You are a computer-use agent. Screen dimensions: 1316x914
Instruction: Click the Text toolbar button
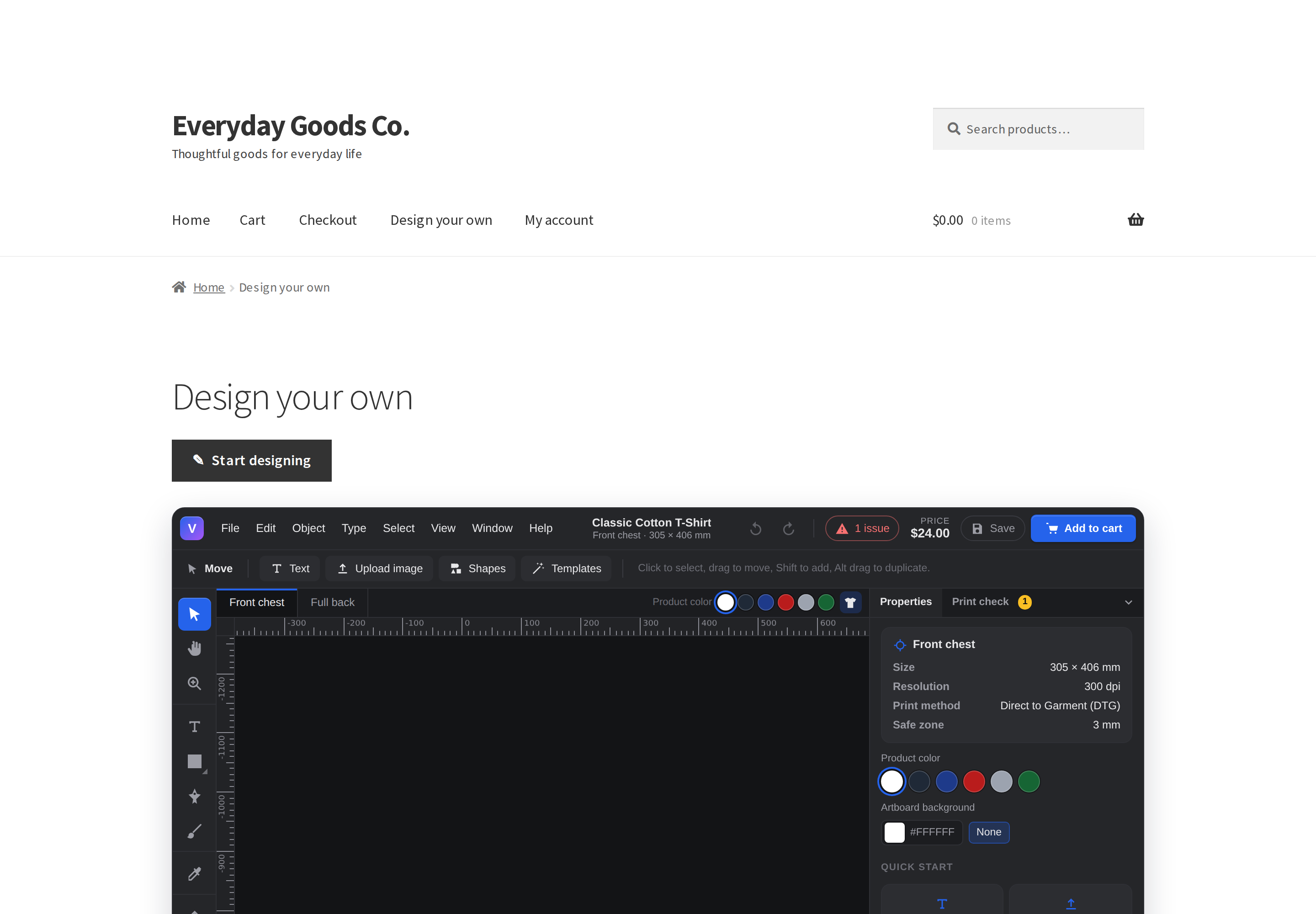pos(290,568)
